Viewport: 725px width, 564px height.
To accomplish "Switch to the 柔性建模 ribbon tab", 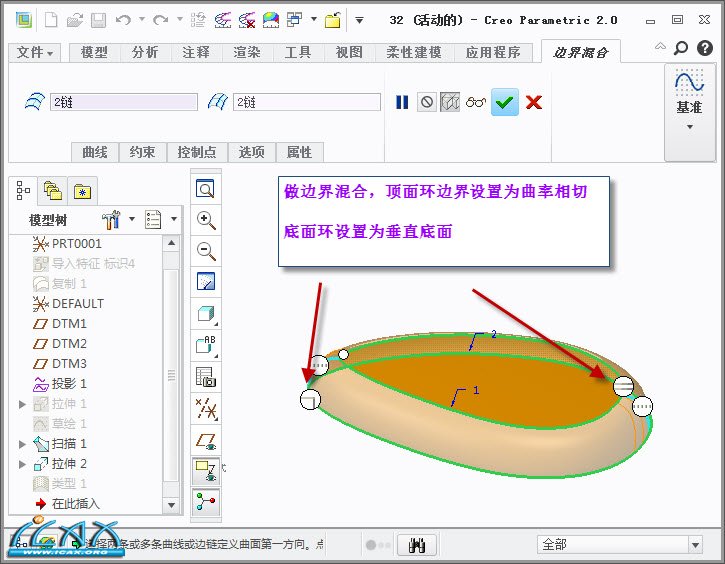I will point(414,52).
